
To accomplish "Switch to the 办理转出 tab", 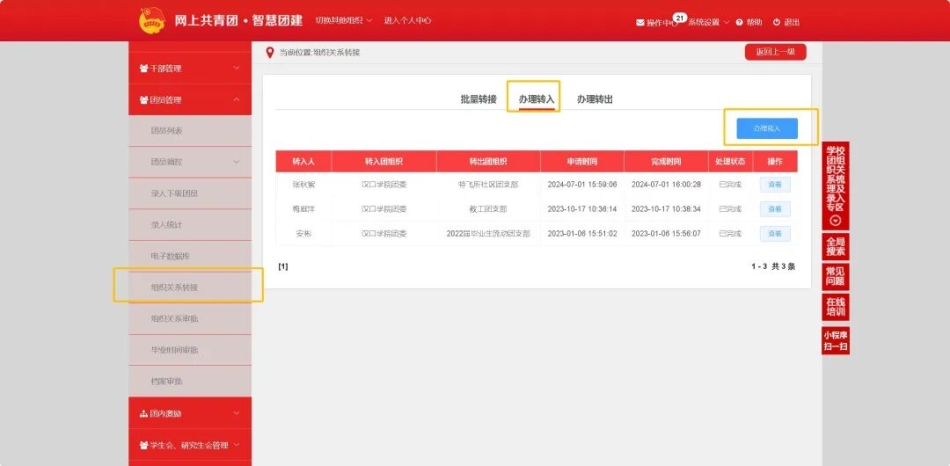I will (594, 100).
